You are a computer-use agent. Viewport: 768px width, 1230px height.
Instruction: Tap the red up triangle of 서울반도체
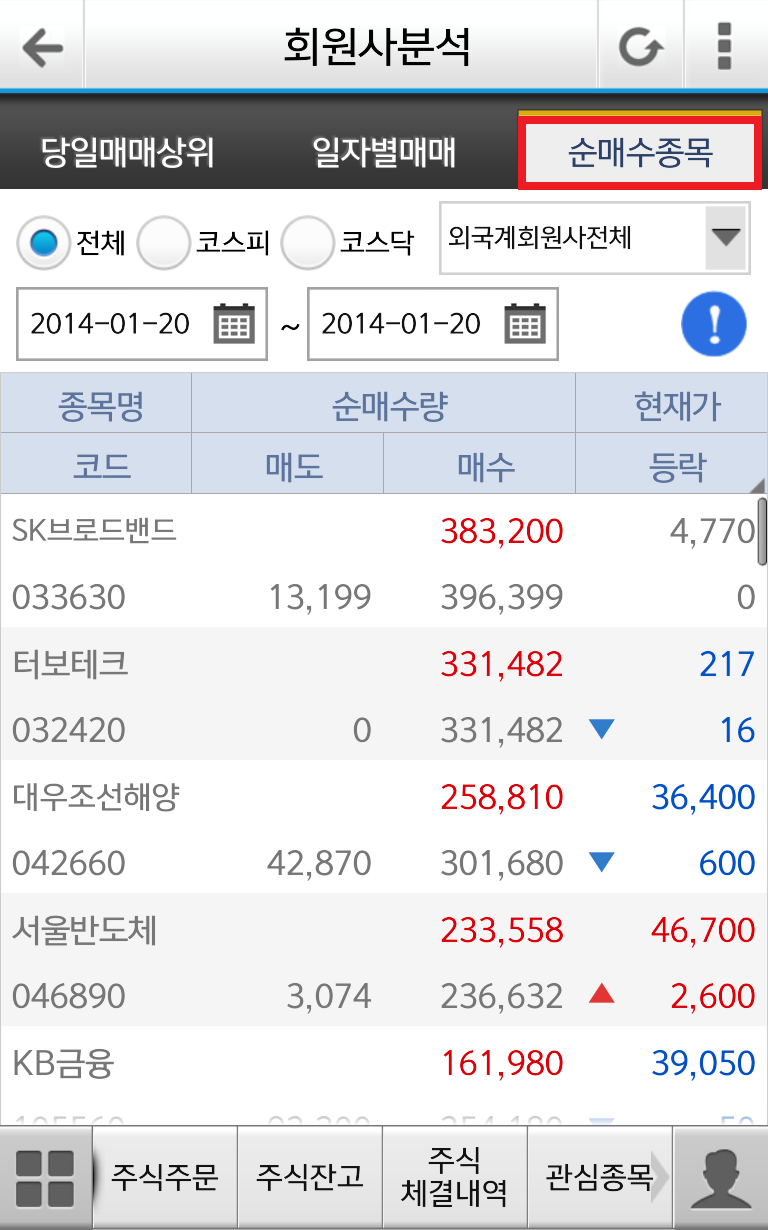coord(601,994)
